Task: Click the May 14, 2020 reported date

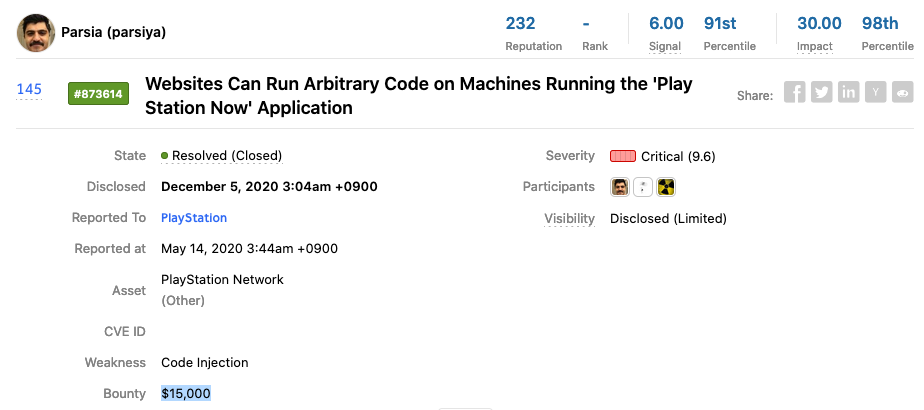Action: [249, 249]
